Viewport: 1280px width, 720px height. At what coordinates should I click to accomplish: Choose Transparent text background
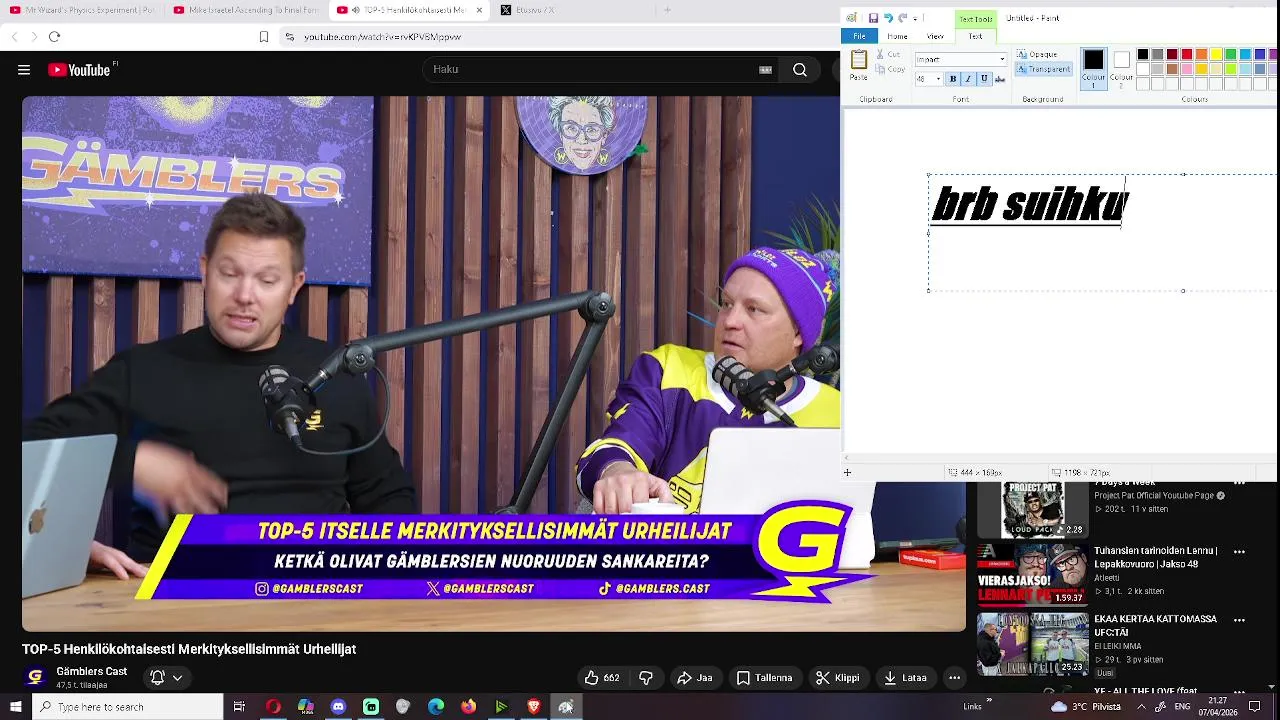(1043, 69)
